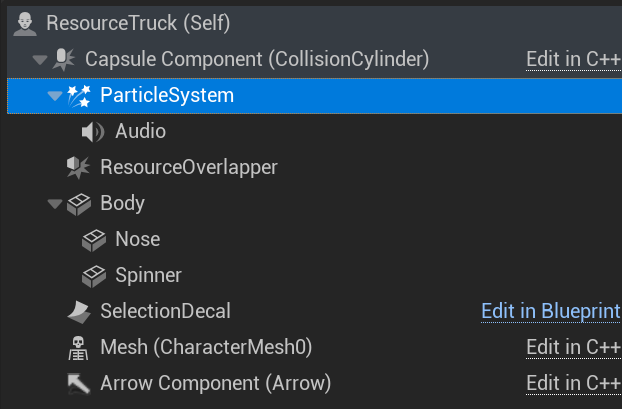Click the ParticleSystem sparkle icon

pos(79,95)
